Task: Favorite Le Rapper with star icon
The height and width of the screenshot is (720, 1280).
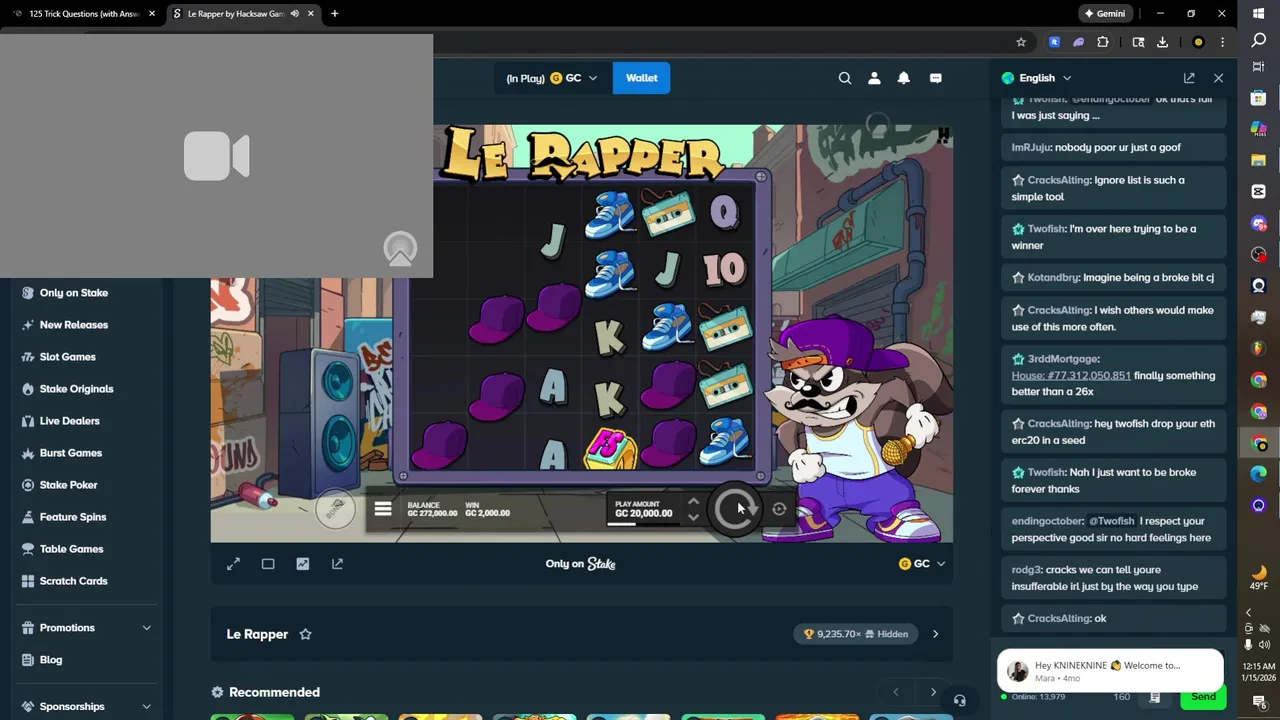Action: point(305,634)
